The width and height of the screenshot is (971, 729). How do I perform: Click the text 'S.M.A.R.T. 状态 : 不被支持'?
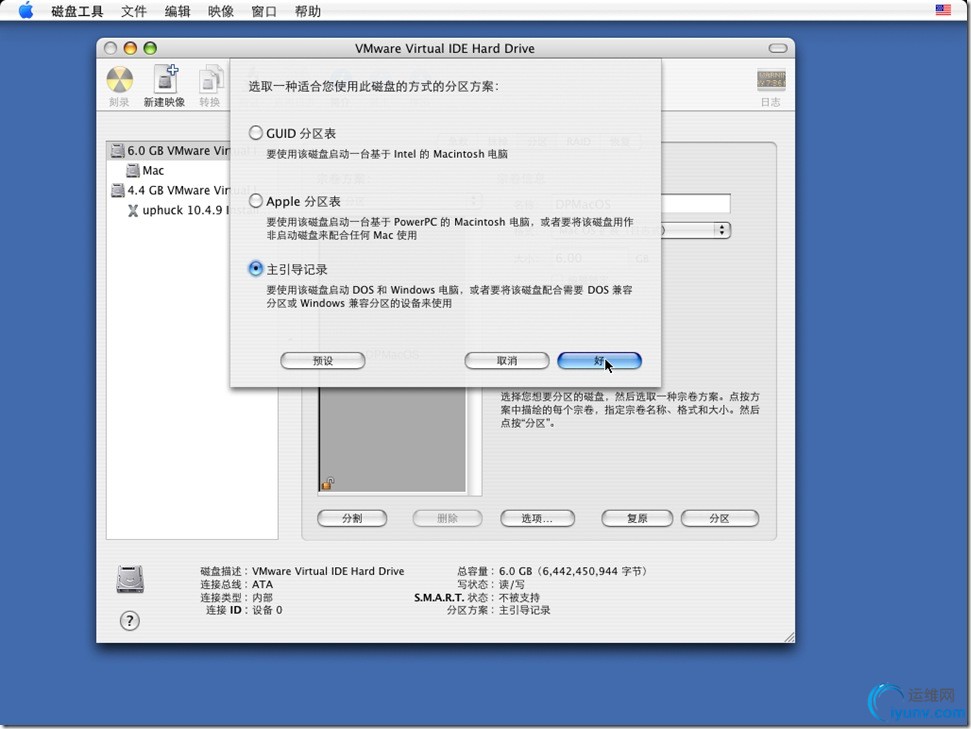click(x=477, y=598)
